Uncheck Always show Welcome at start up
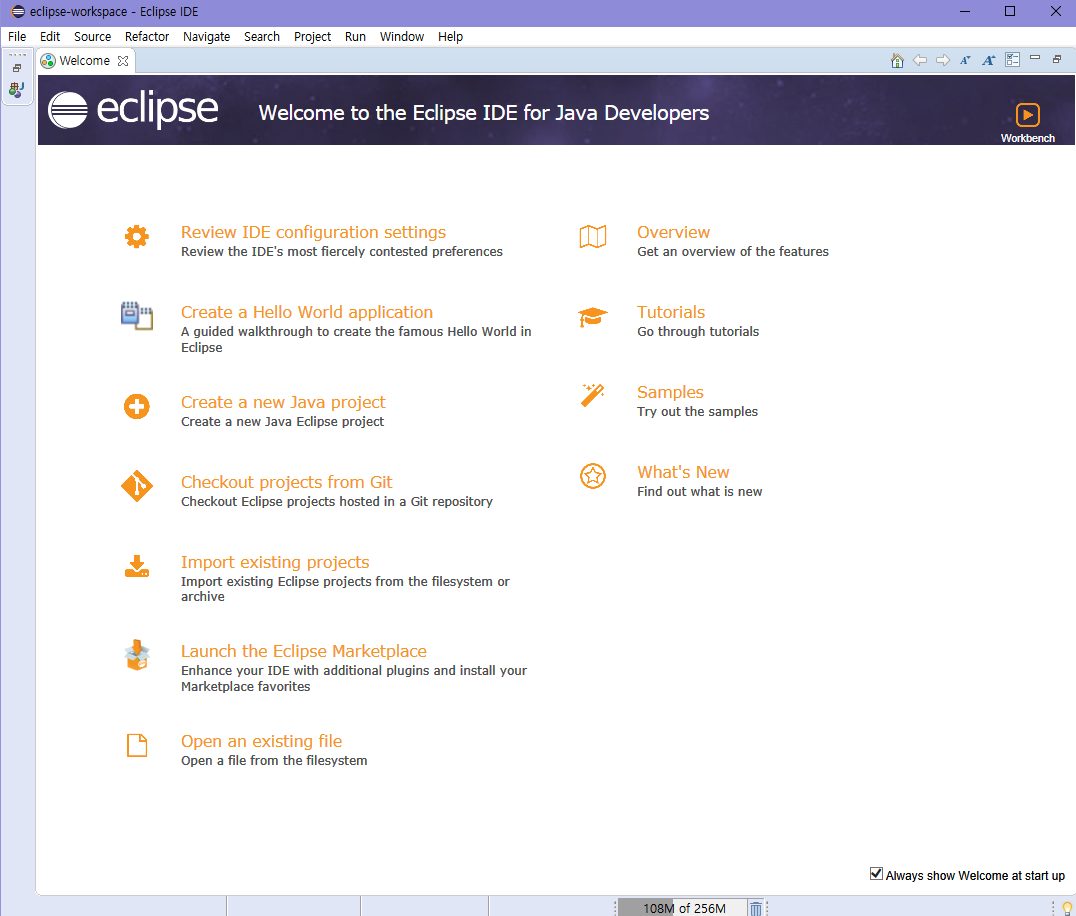 click(876, 873)
